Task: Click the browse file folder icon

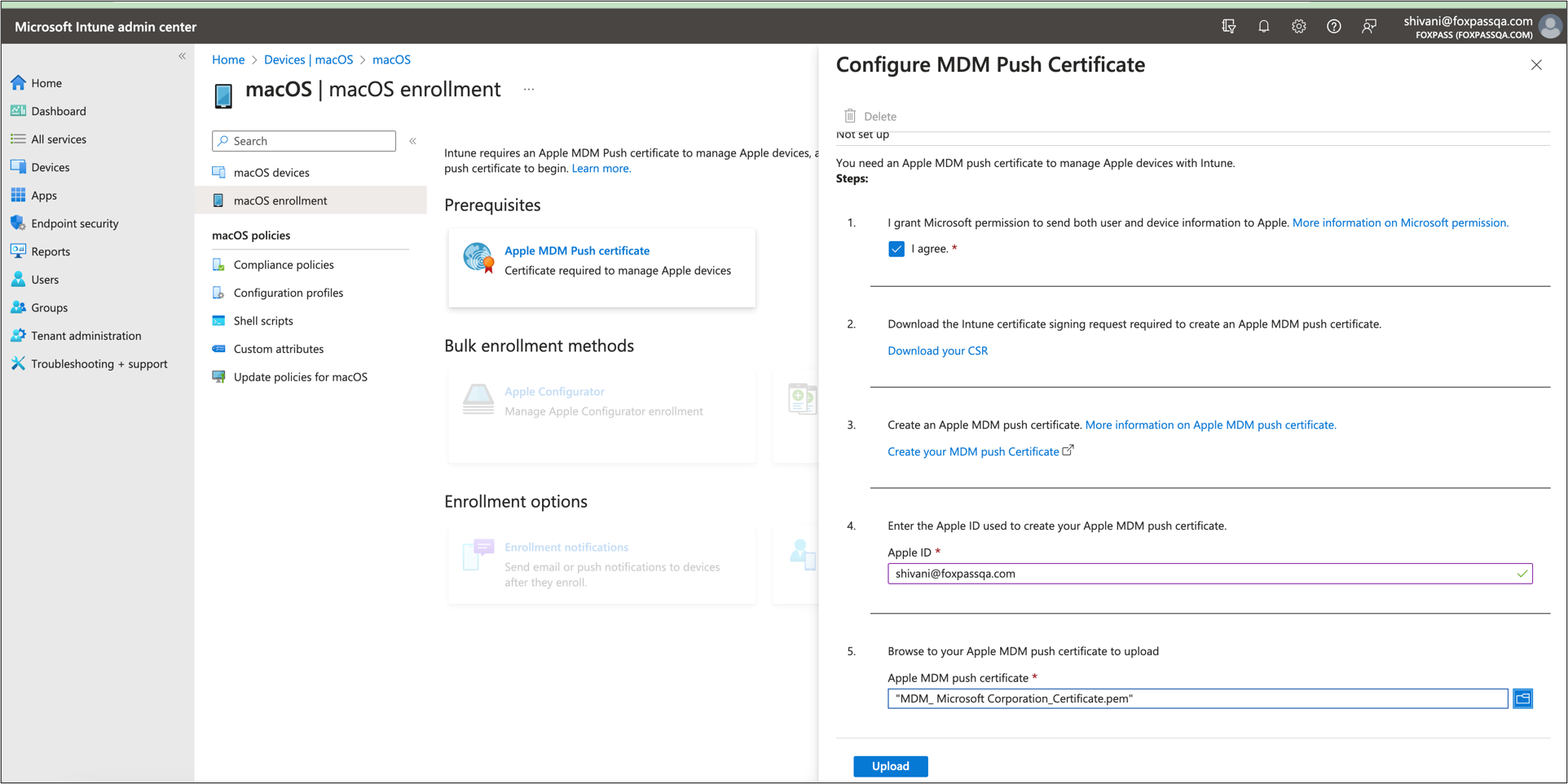Action: (1522, 698)
